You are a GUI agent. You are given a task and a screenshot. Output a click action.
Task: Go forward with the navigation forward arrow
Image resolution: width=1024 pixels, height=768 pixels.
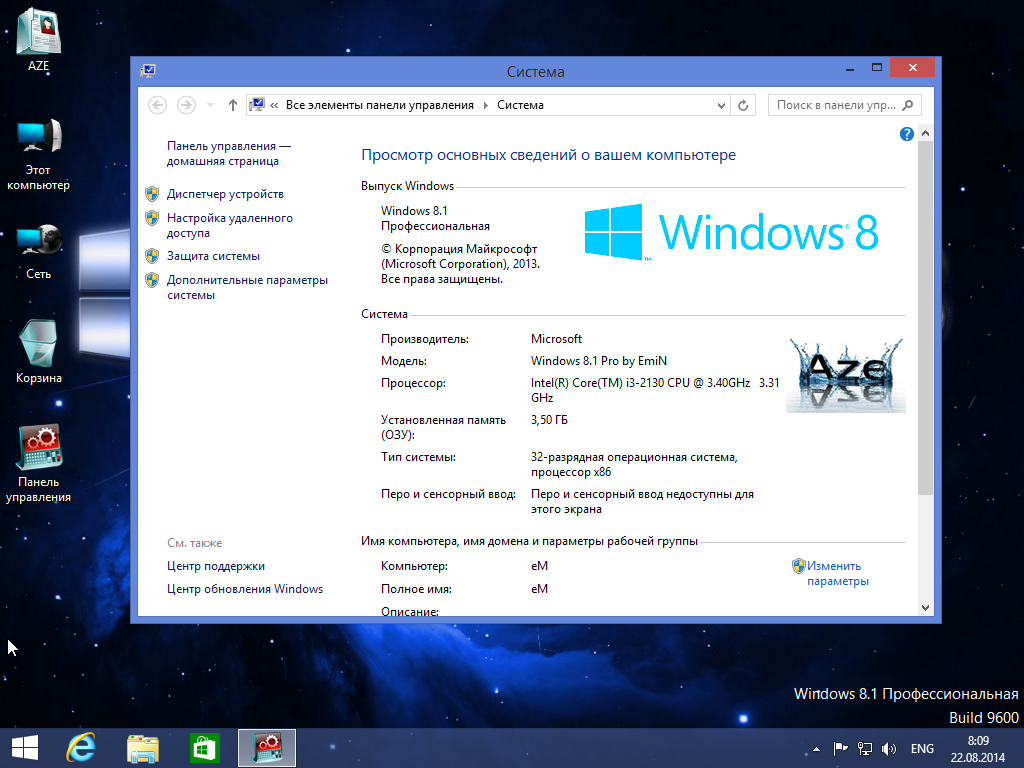(x=186, y=105)
